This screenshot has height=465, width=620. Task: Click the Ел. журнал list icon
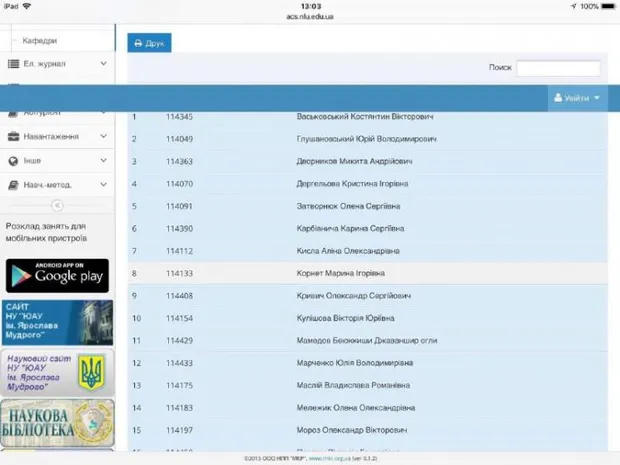tap(13, 64)
